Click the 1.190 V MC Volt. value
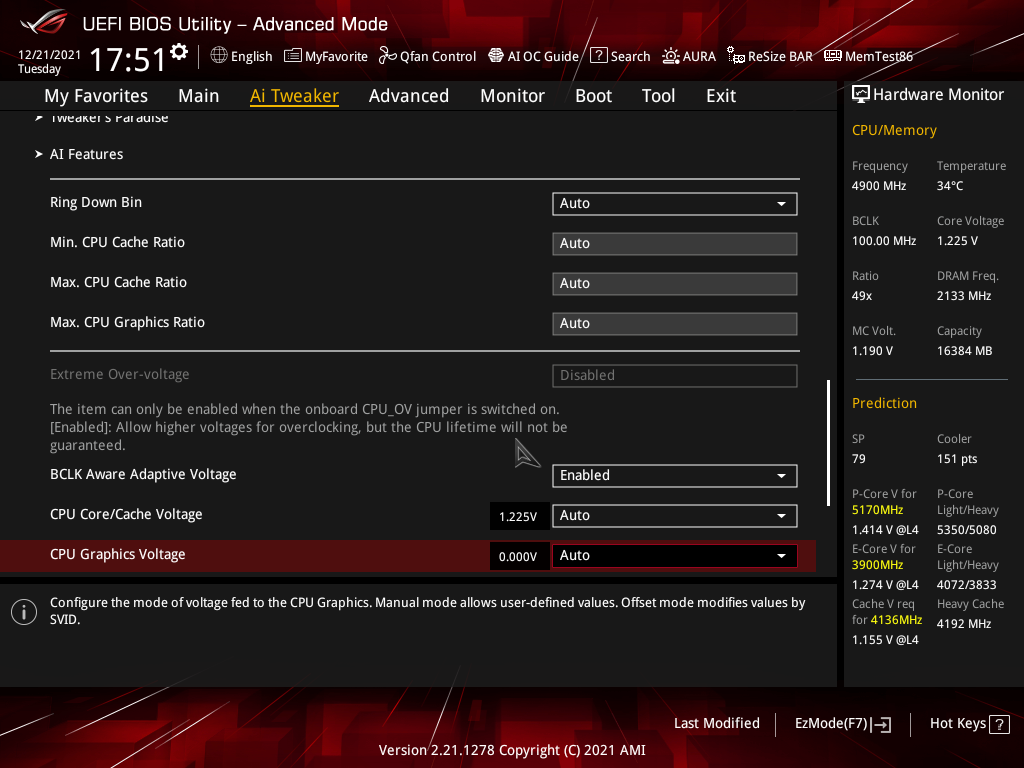 click(872, 351)
